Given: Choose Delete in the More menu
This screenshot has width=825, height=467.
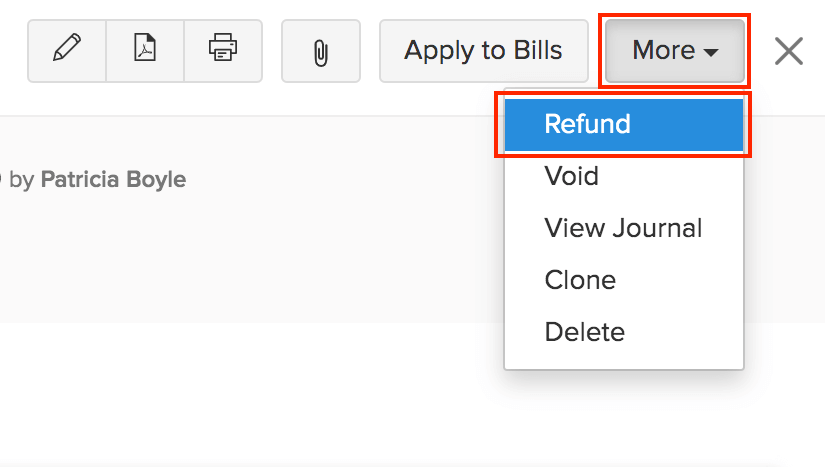Looking at the screenshot, I should [x=584, y=332].
